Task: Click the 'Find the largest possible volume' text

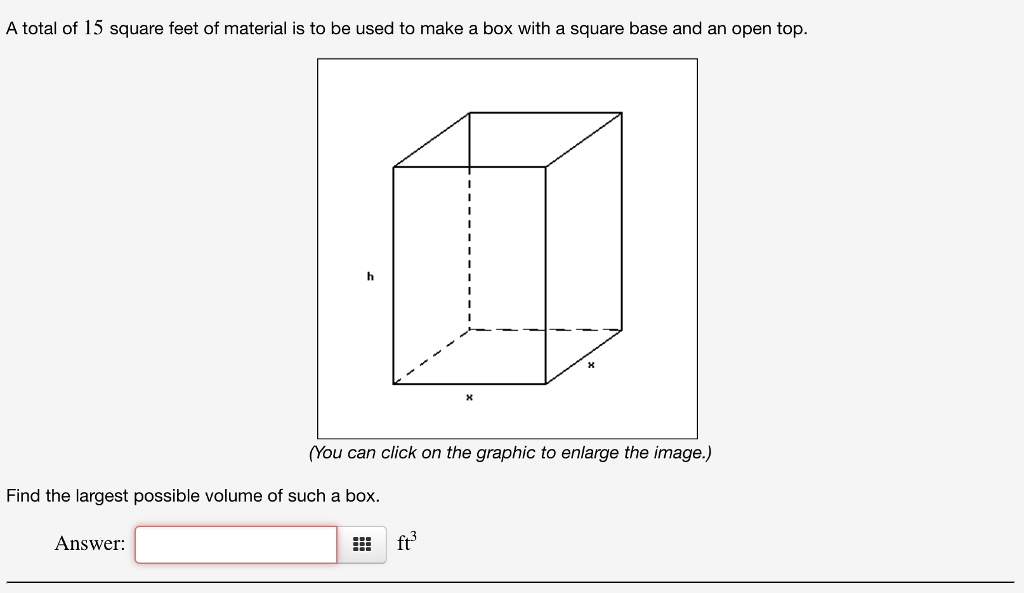Action: tap(191, 496)
